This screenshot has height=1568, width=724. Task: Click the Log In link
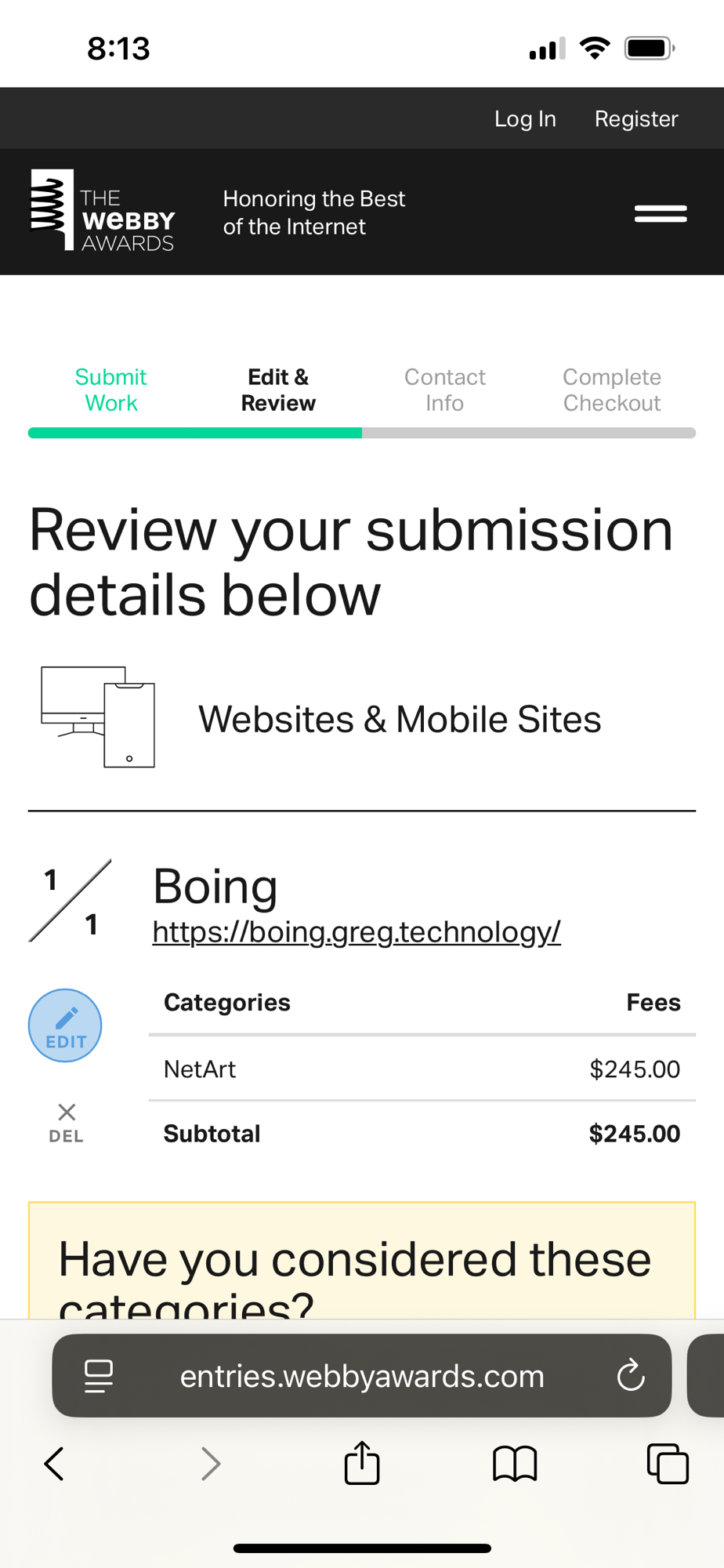tap(525, 118)
